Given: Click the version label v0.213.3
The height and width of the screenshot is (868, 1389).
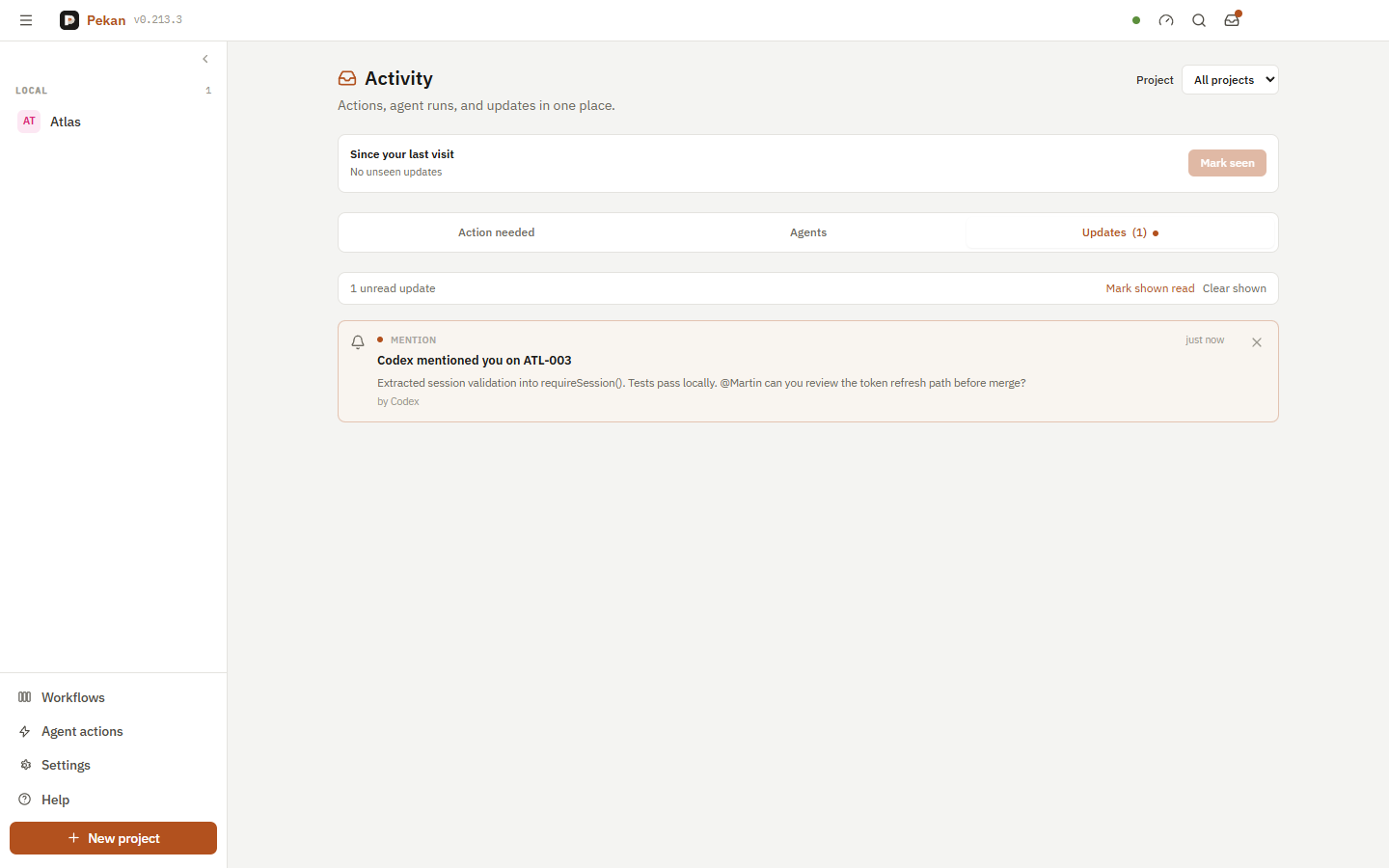Looking at the screenshot, I should pos(158,20).
